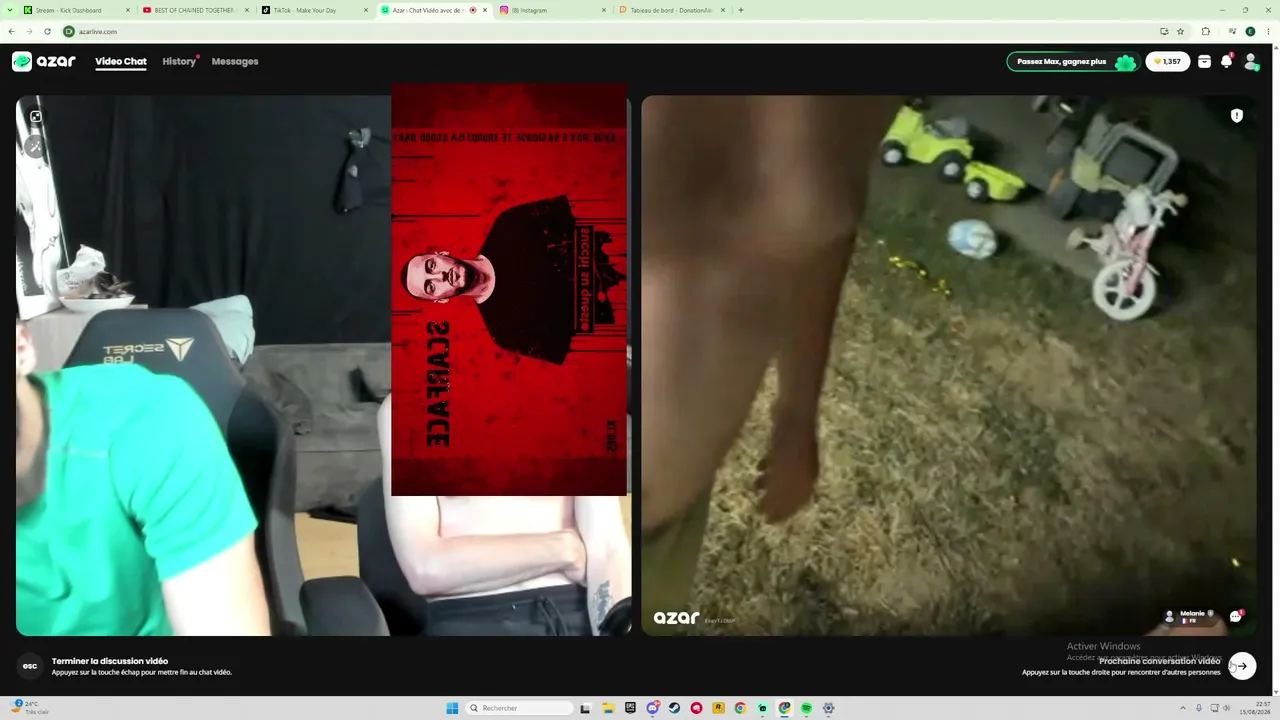Click the next video conversation arrow button

[1242, 666]
